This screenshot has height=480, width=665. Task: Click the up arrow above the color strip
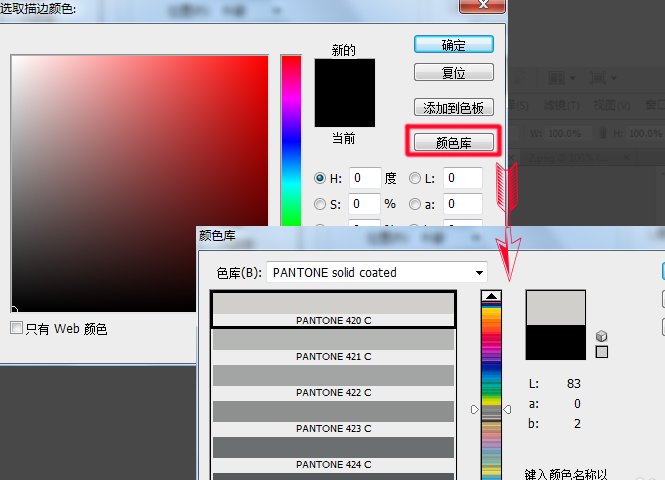pos(491,296)
